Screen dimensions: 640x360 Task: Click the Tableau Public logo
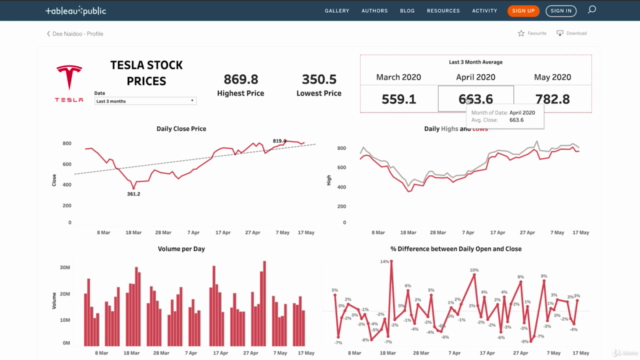[x=76, y=11]
